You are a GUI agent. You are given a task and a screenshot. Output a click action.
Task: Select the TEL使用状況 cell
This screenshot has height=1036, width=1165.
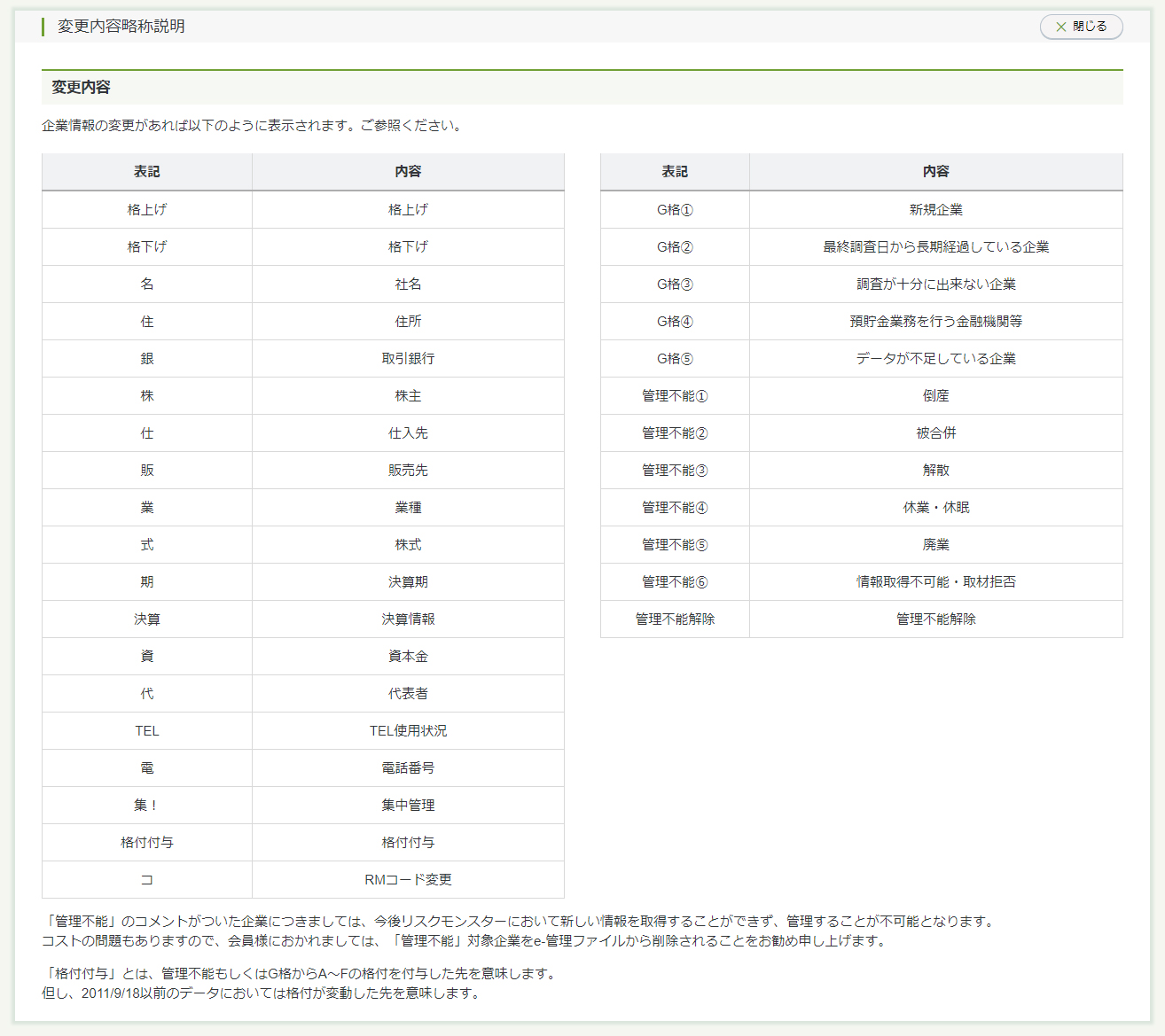pyautogui.click(x=408, y=731)
